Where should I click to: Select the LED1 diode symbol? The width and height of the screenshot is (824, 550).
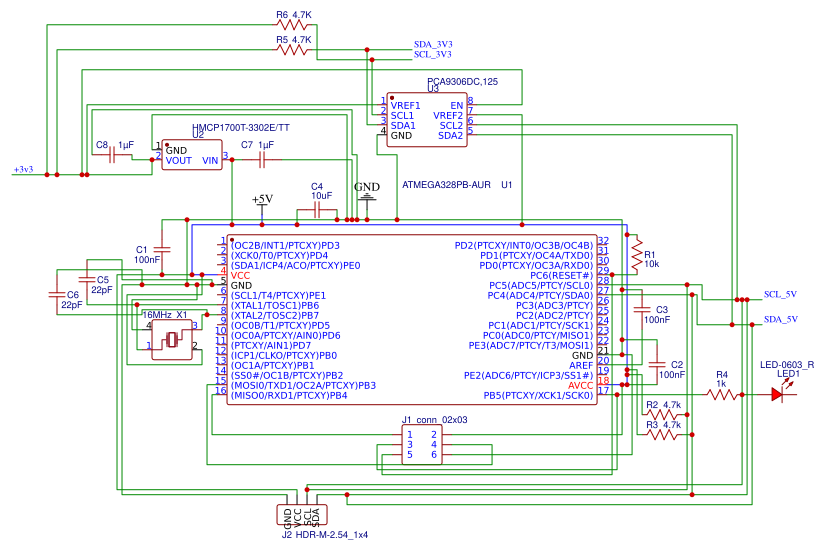[x=778, y=394]
